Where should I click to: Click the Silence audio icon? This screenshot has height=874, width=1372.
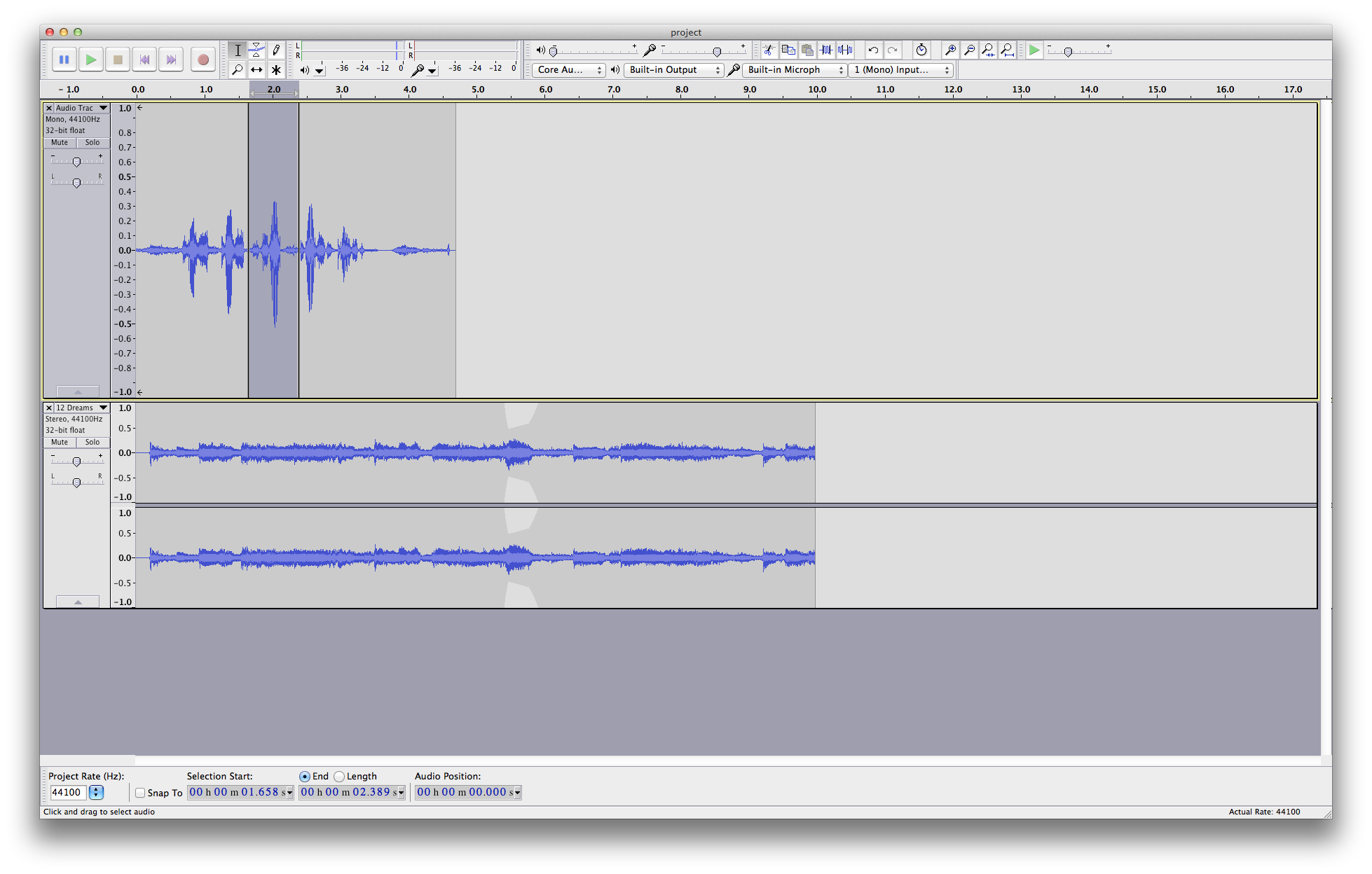[x=846, y=50]
